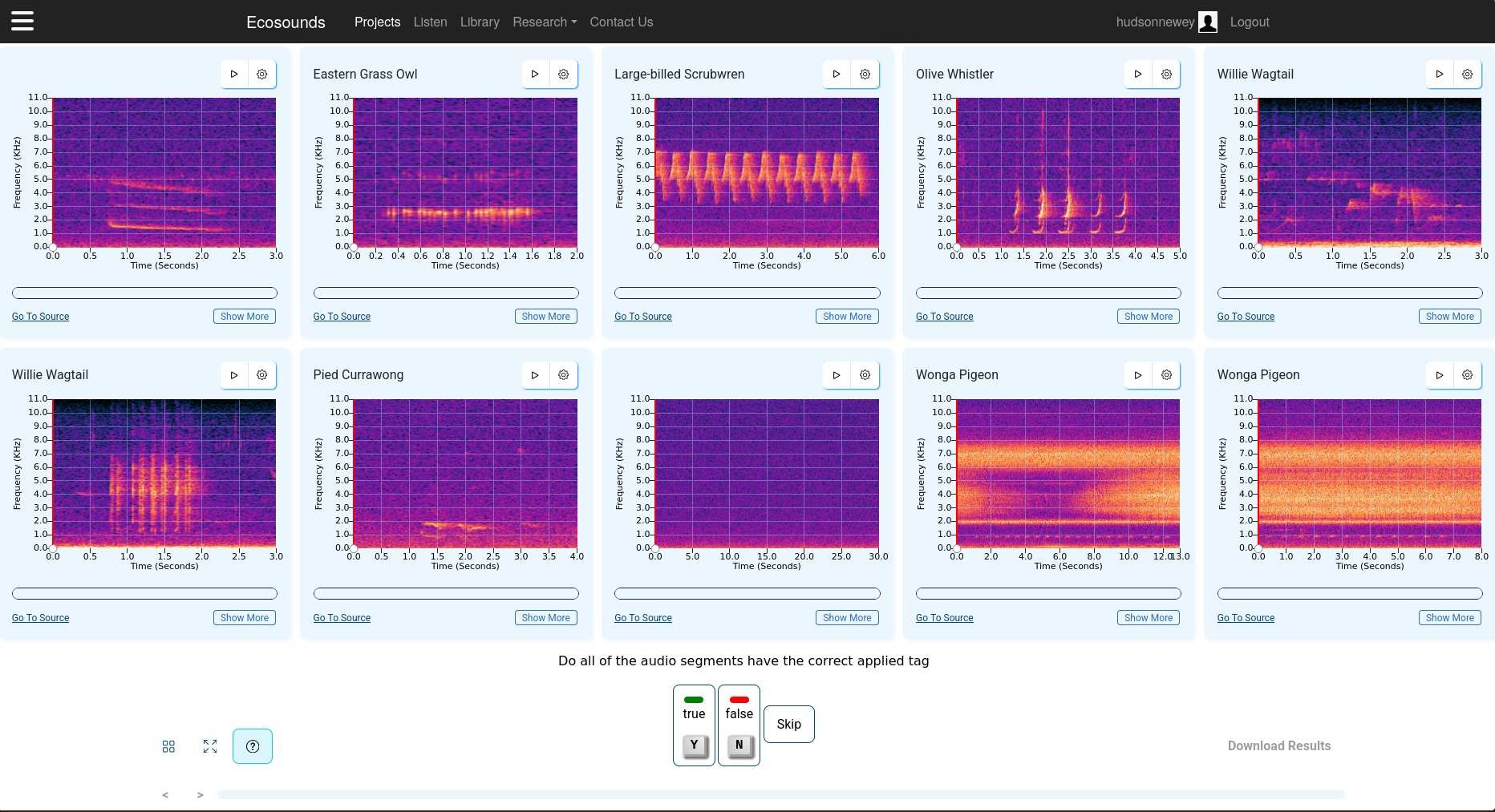
Task: Open the hamburger navigation menu
Action: point(22,20)
